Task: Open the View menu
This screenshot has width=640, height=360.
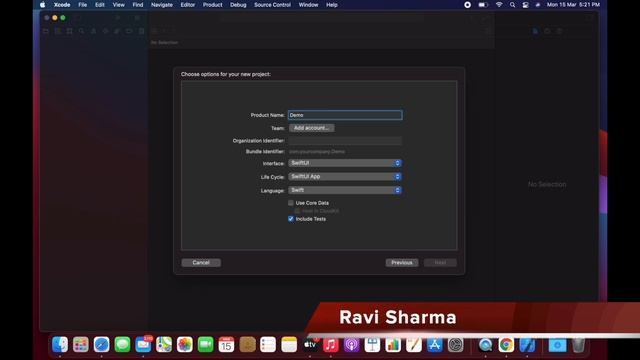Action: 118,5
